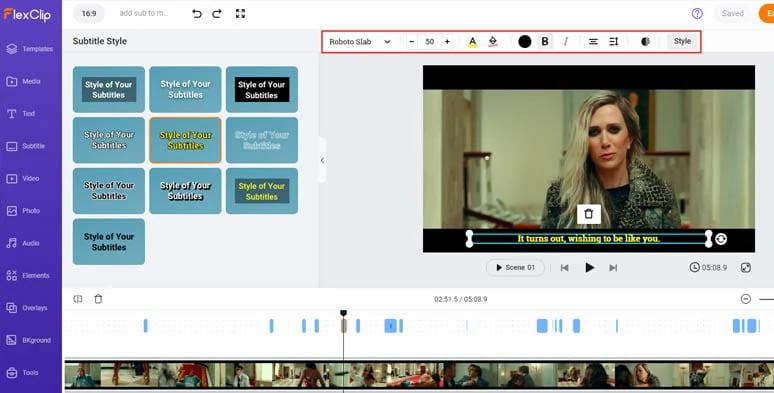Play the video preview
Screen dimensions: 774x393
pyautogui.click(x=589, y=268)
